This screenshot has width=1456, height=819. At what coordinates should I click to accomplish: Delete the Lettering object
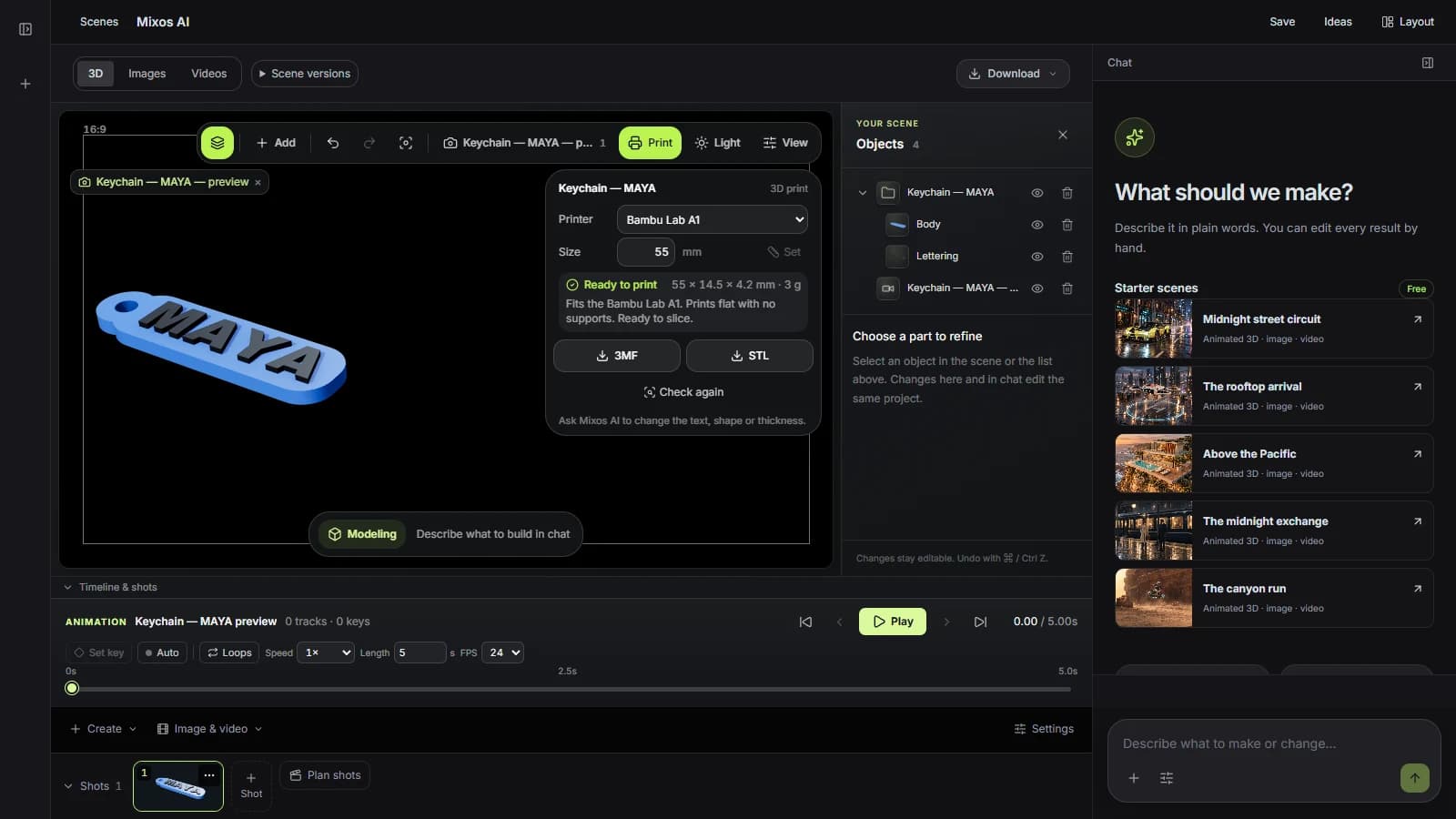[1067, 257]
